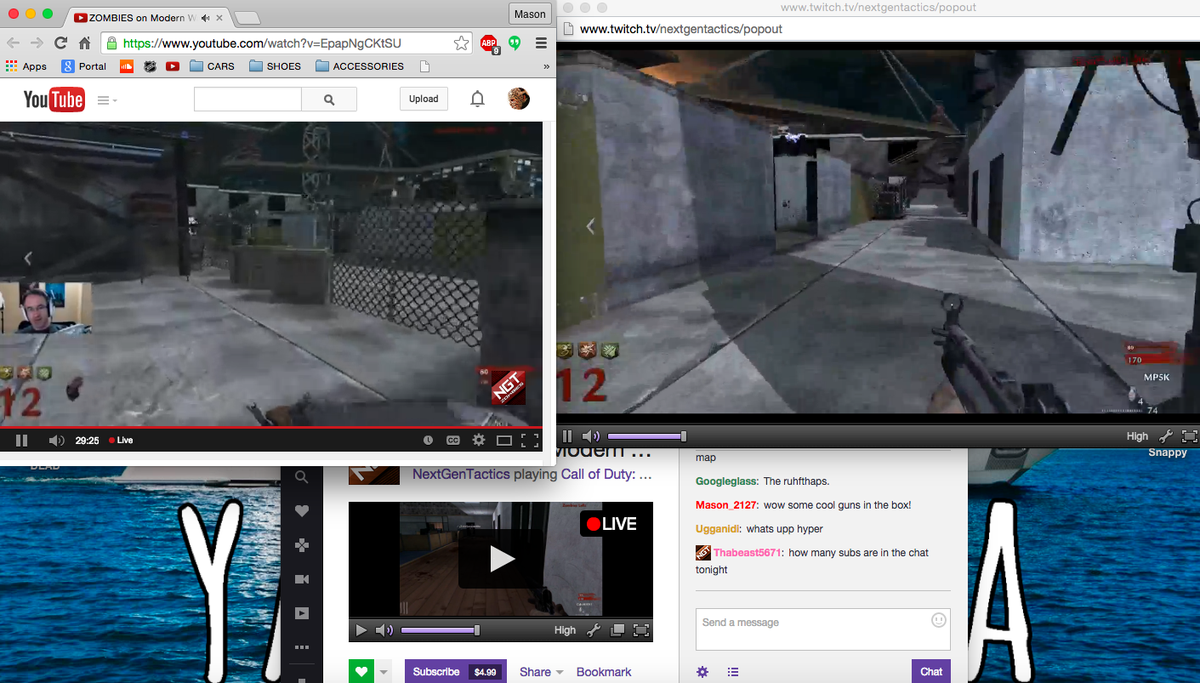
Task: Open a new Chrome tab
Action: coord(248,18)
